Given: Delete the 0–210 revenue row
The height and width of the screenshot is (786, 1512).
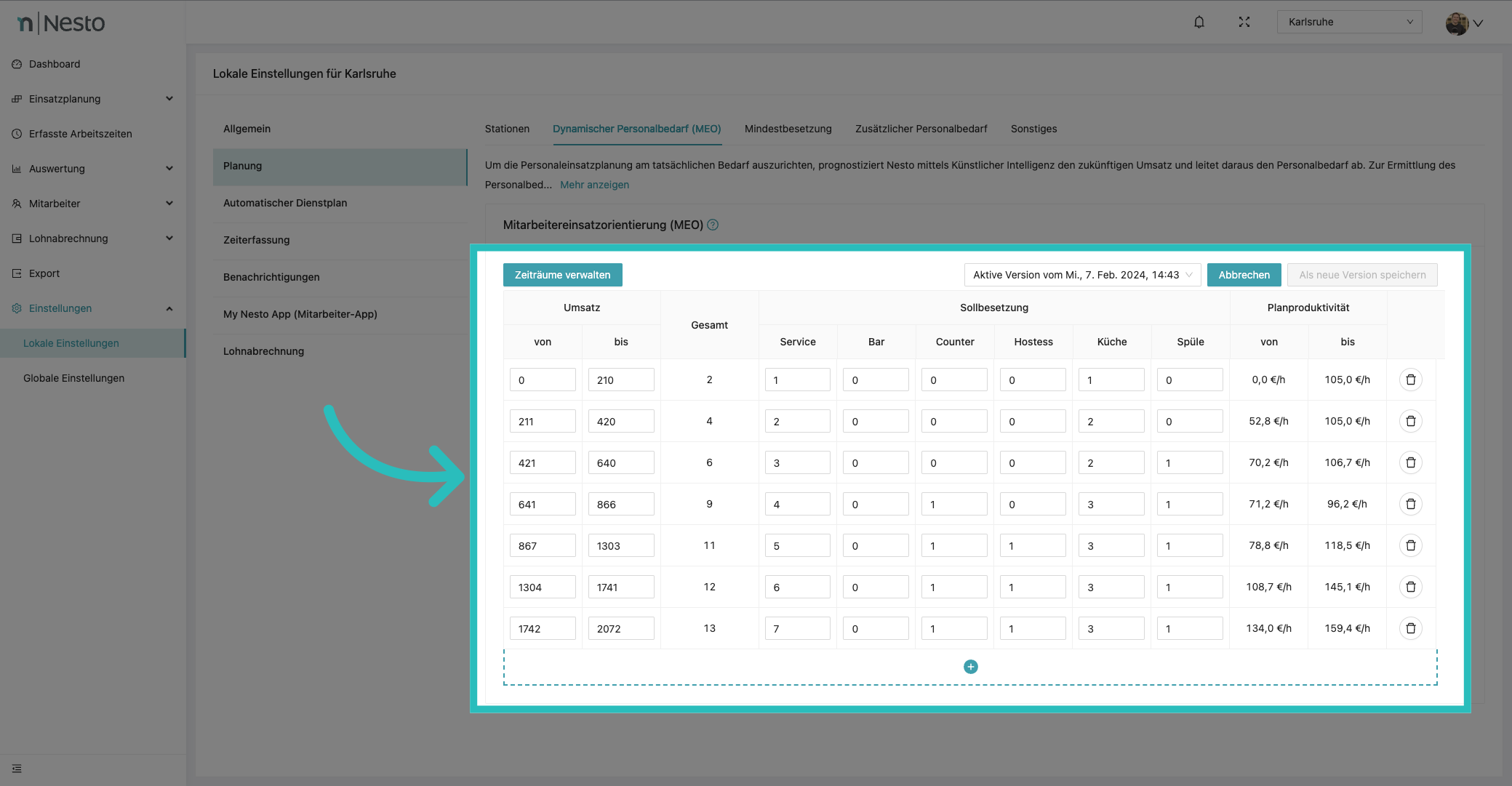Looking at the screenshot, I should coord(1410,380).
